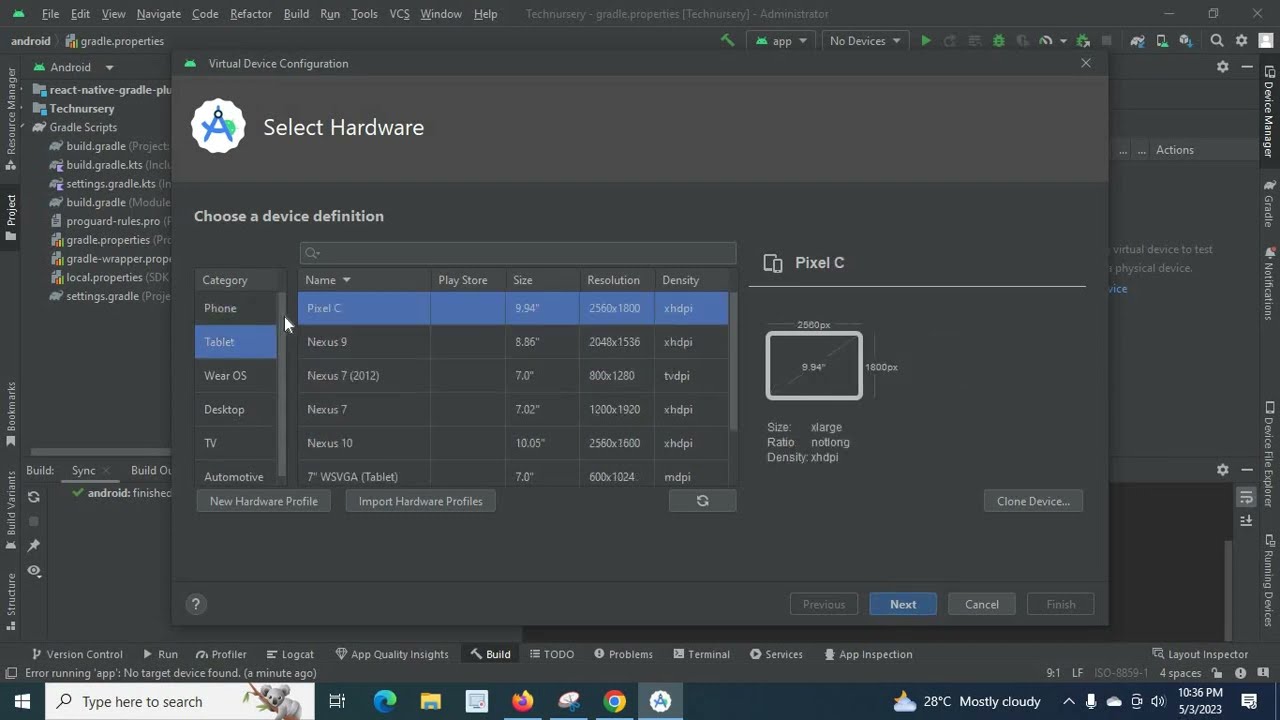Click the pin icon in Build panel
Image resolution: width=1280 pixels, height=720 pixels.
click(x=34, y=545)
